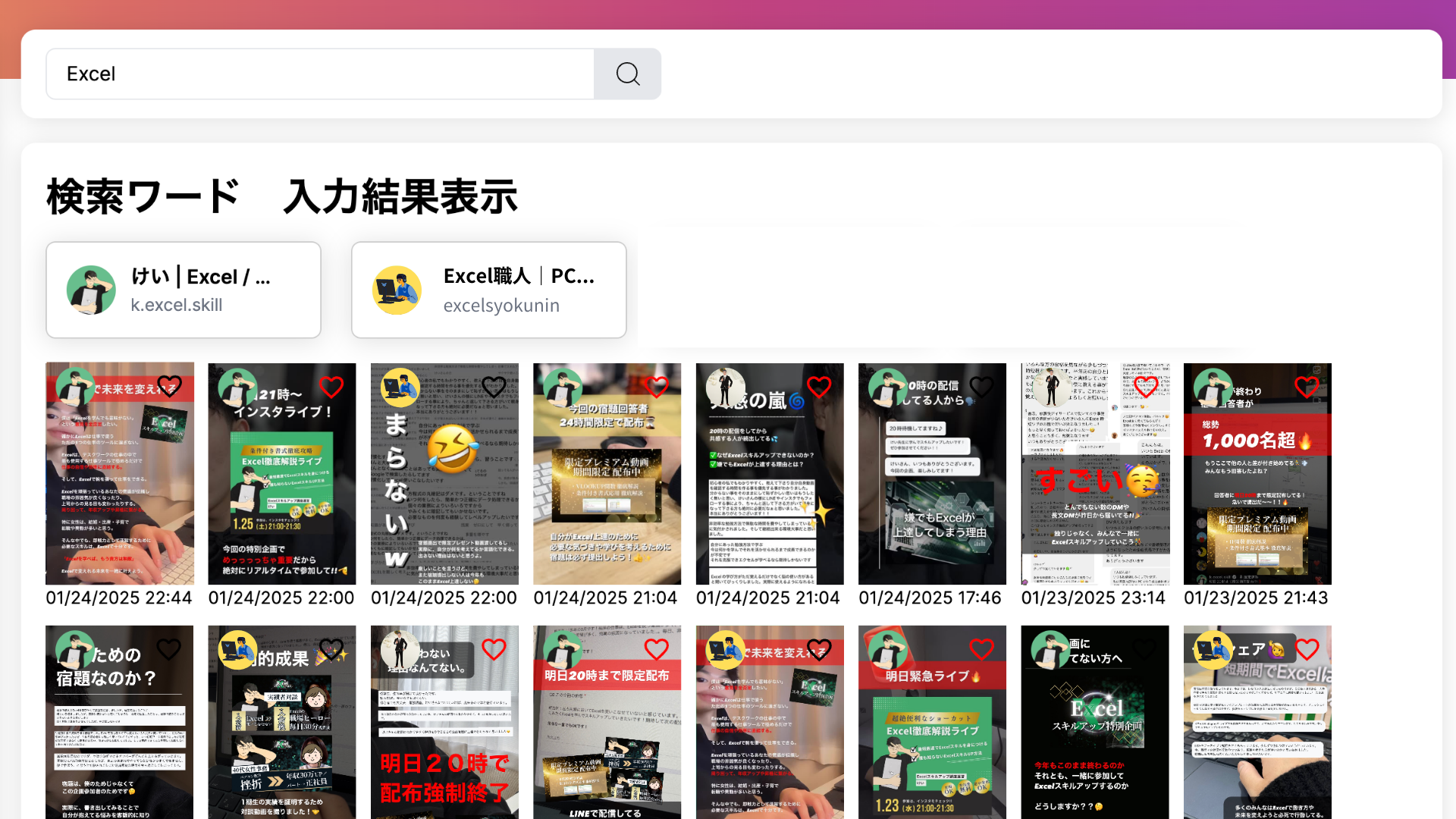
Task: Click the excelsyokunin profile avatar
Action: (x=397, y=290)
